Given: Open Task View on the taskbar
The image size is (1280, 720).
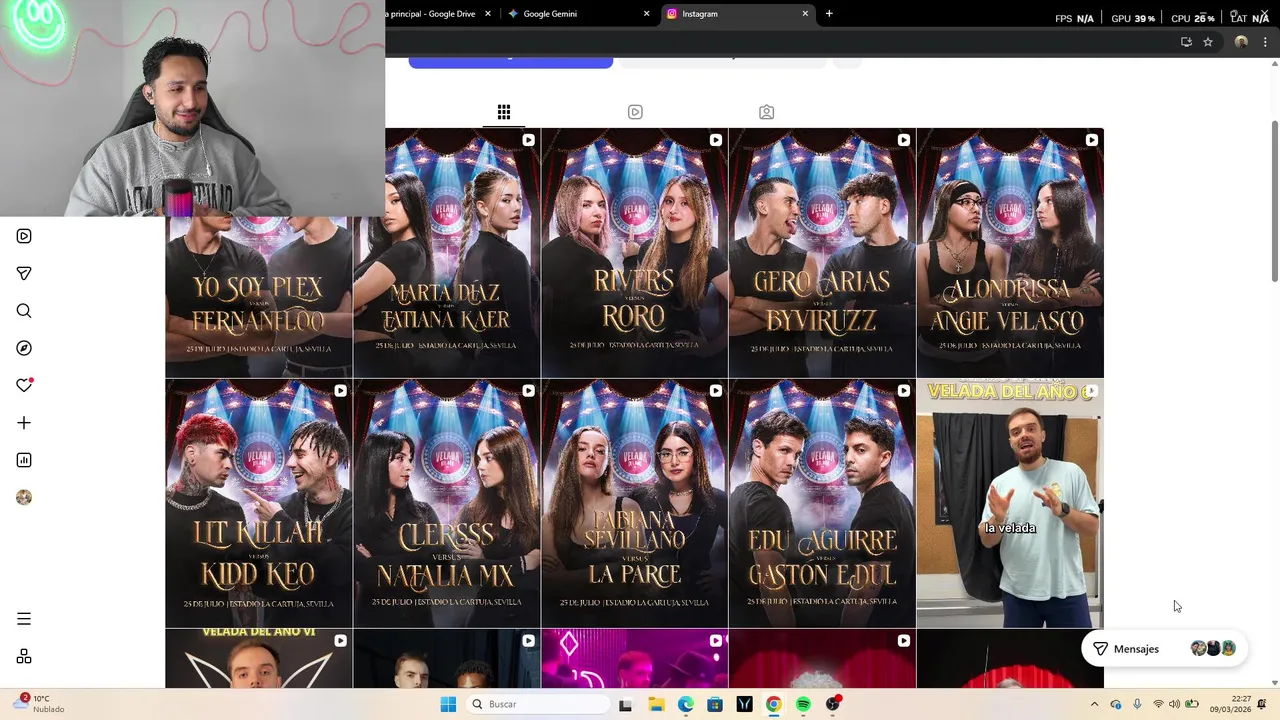Looking at the screenshot, I should 625,704.
